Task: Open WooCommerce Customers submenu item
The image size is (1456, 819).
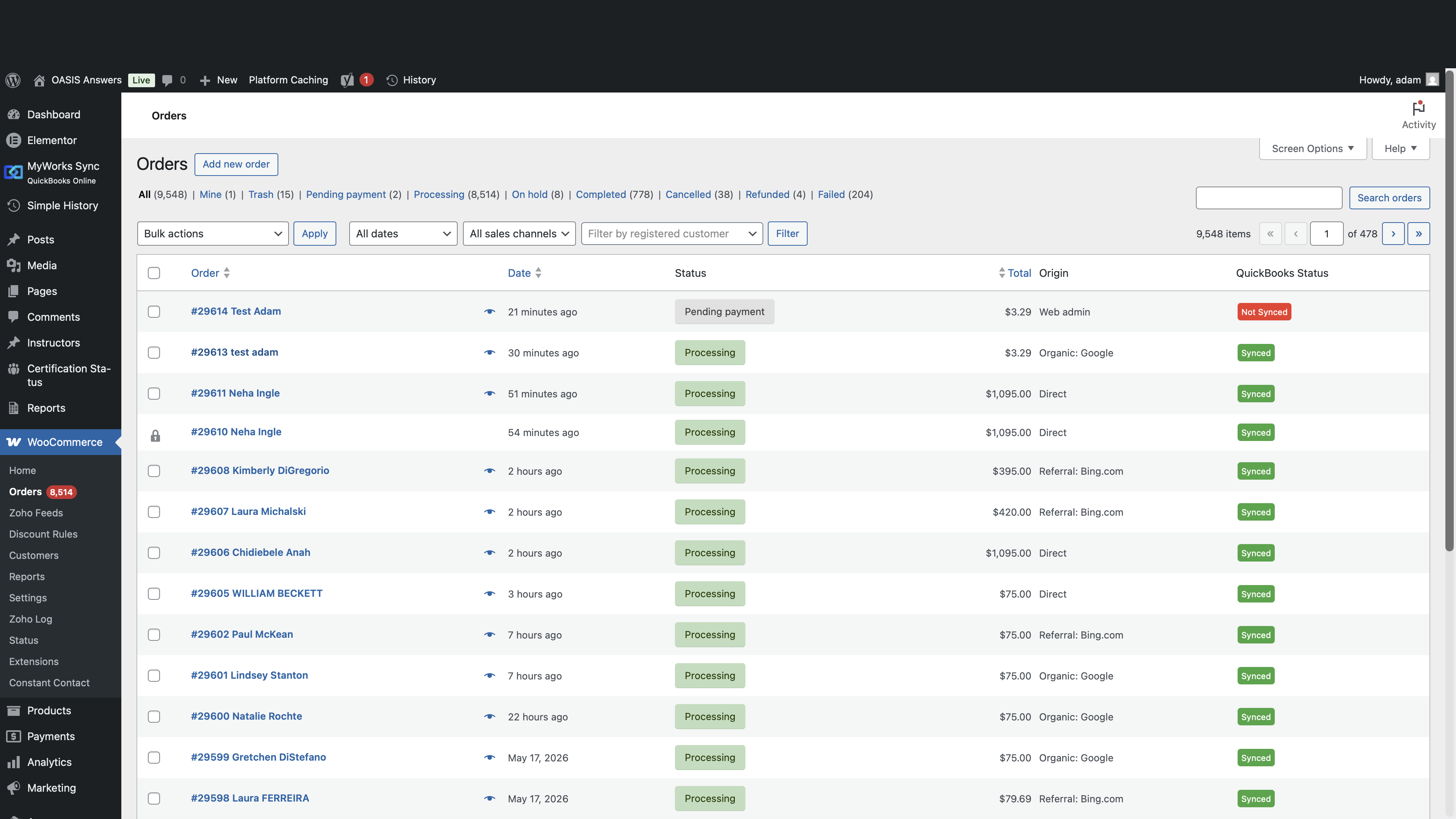Action: tap(34, 555)
